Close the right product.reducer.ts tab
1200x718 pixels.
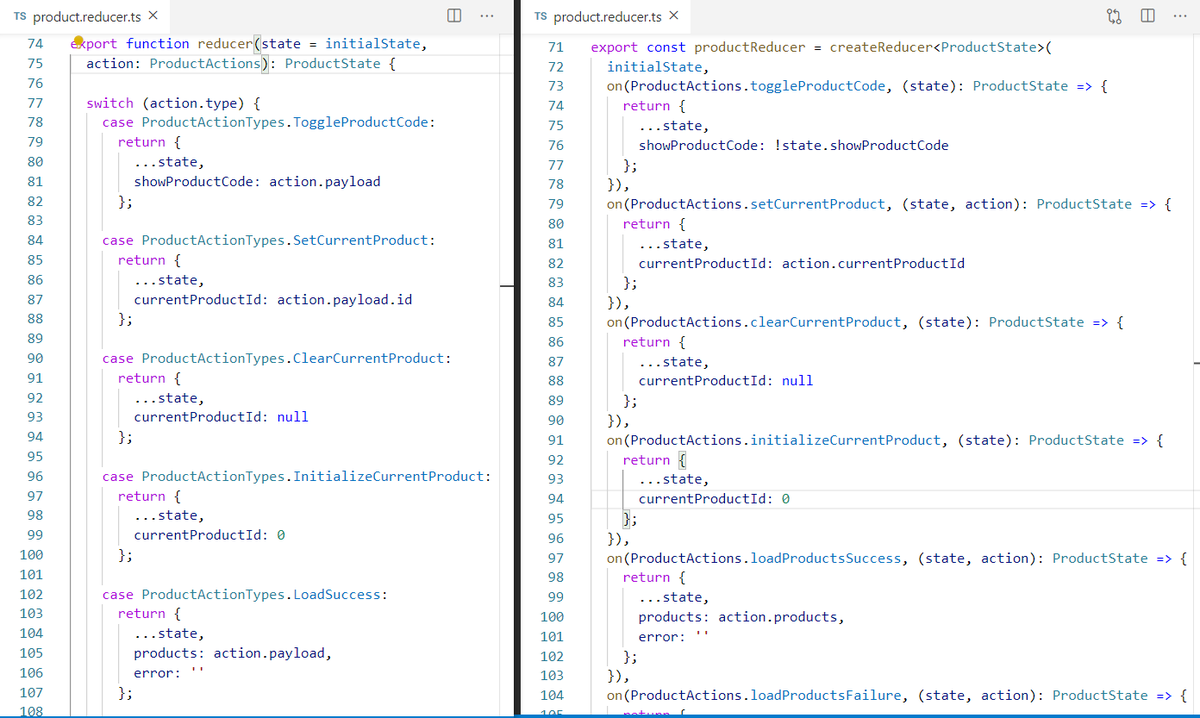pyautogui.click(x=673, y=17)
